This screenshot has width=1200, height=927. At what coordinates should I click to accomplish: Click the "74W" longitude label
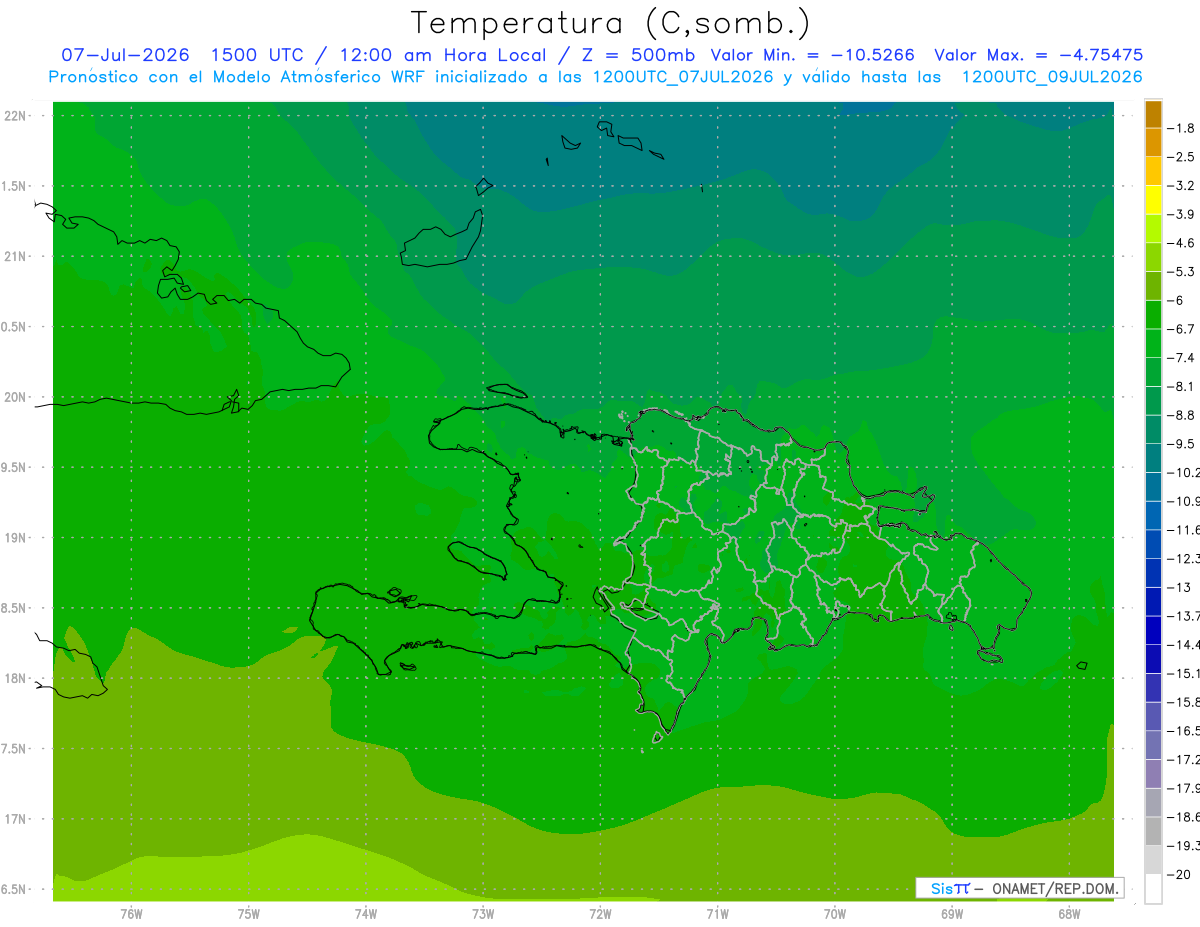[365, 914]
